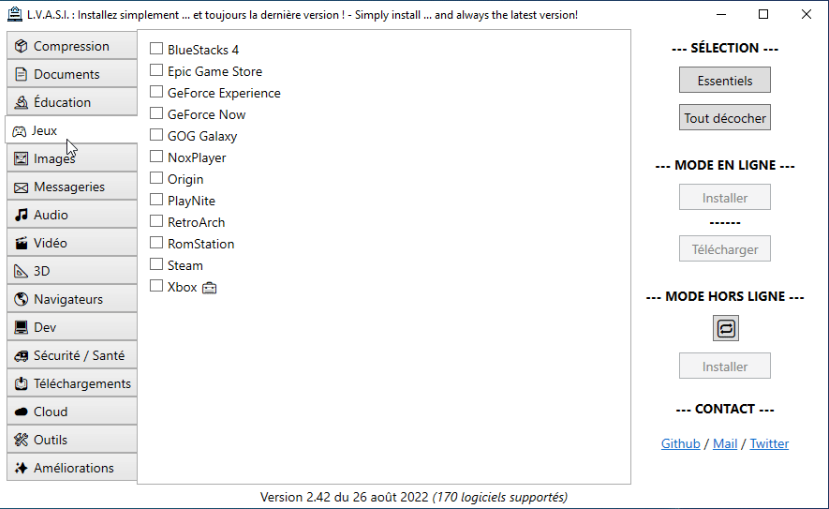The image size is (829, 509).
Task: Click the Jeux gamepad icon
Action: point(19,131)
